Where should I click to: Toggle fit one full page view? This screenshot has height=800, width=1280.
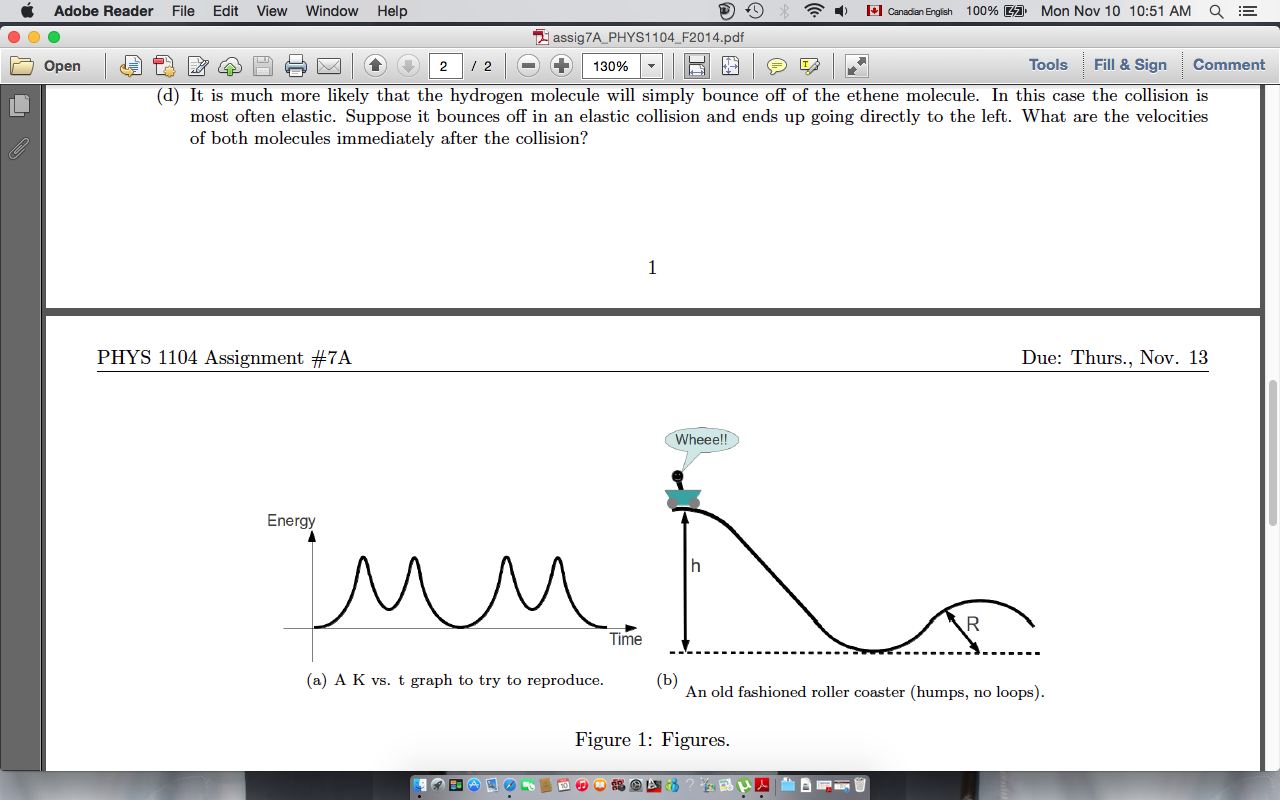(x=731, y=66)
